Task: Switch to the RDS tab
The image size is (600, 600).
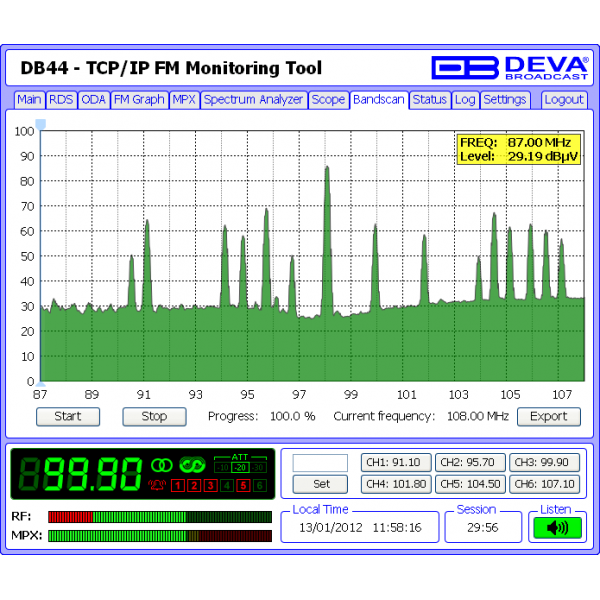Action: (x=61, y=100)
